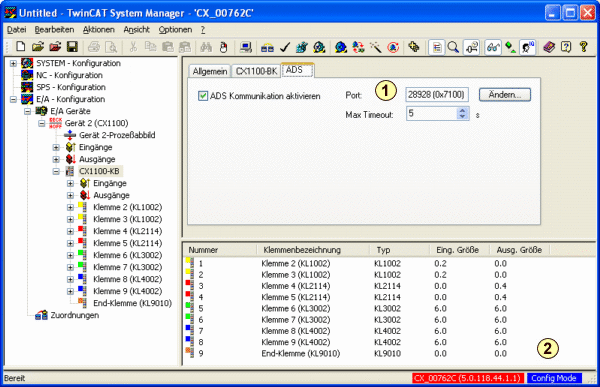Switch to the Allgemein tab

pyautogui.click(x=210, y=71)
